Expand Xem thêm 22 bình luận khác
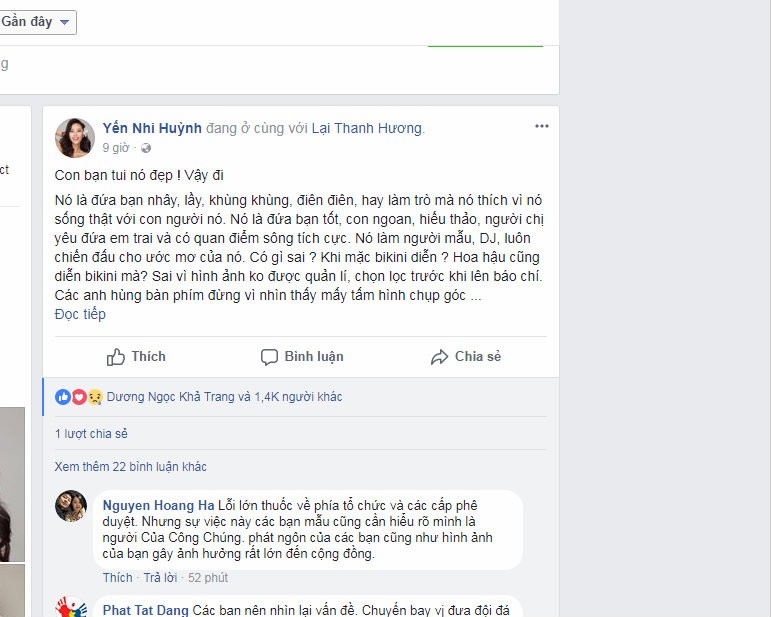 (130, 467)
